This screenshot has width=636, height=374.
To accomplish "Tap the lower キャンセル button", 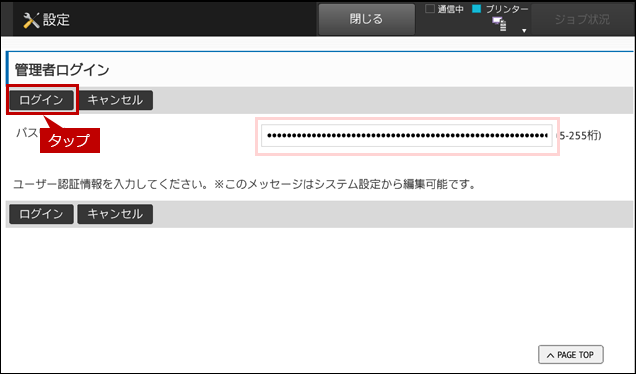I will [x=115, y=214].
